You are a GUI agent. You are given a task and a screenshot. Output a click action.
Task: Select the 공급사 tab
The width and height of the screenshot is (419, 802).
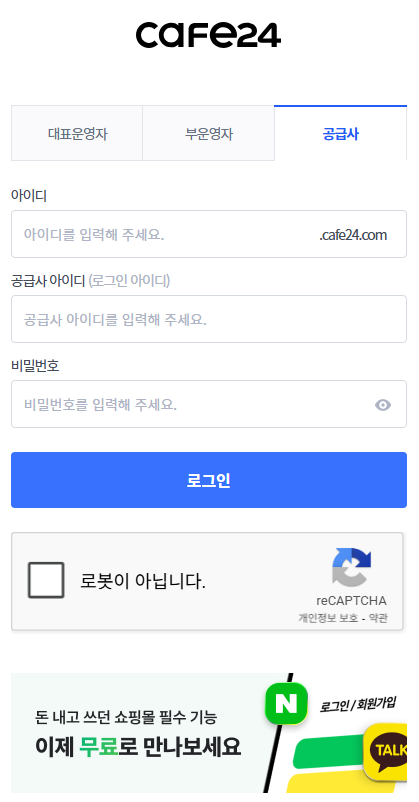pyautogui.click(x=341, y=134)
